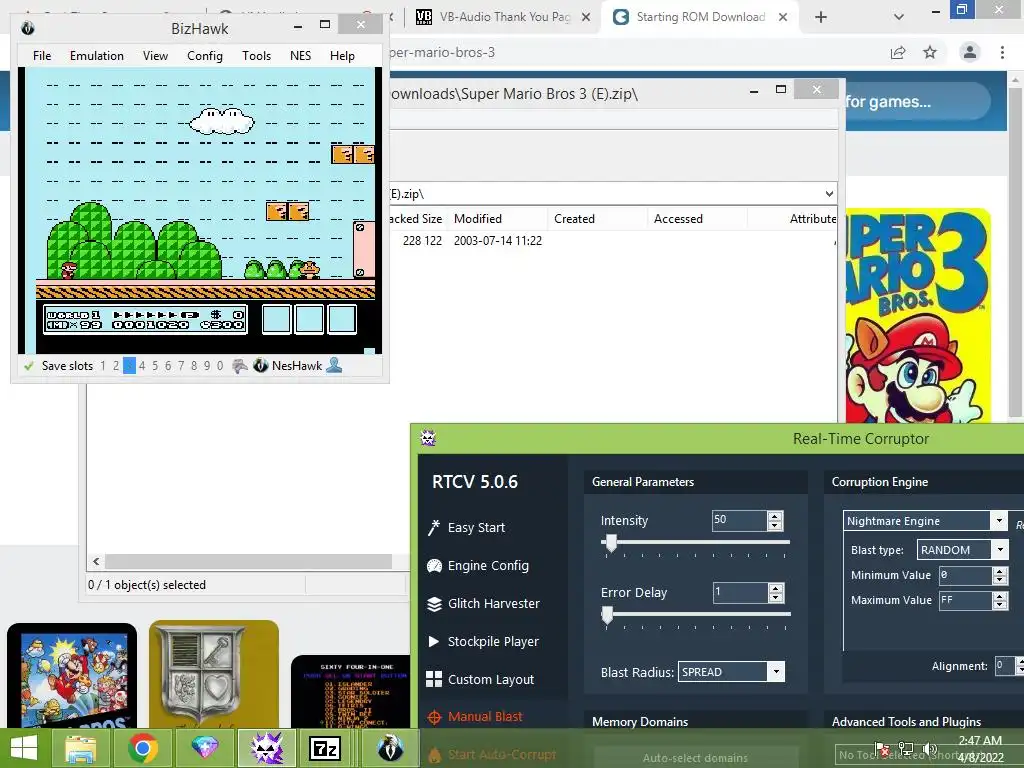The height and width of the screenshot is (768, 1024).
Task: Select save slot 6 in BizHawk
Action: coord(168,366)
